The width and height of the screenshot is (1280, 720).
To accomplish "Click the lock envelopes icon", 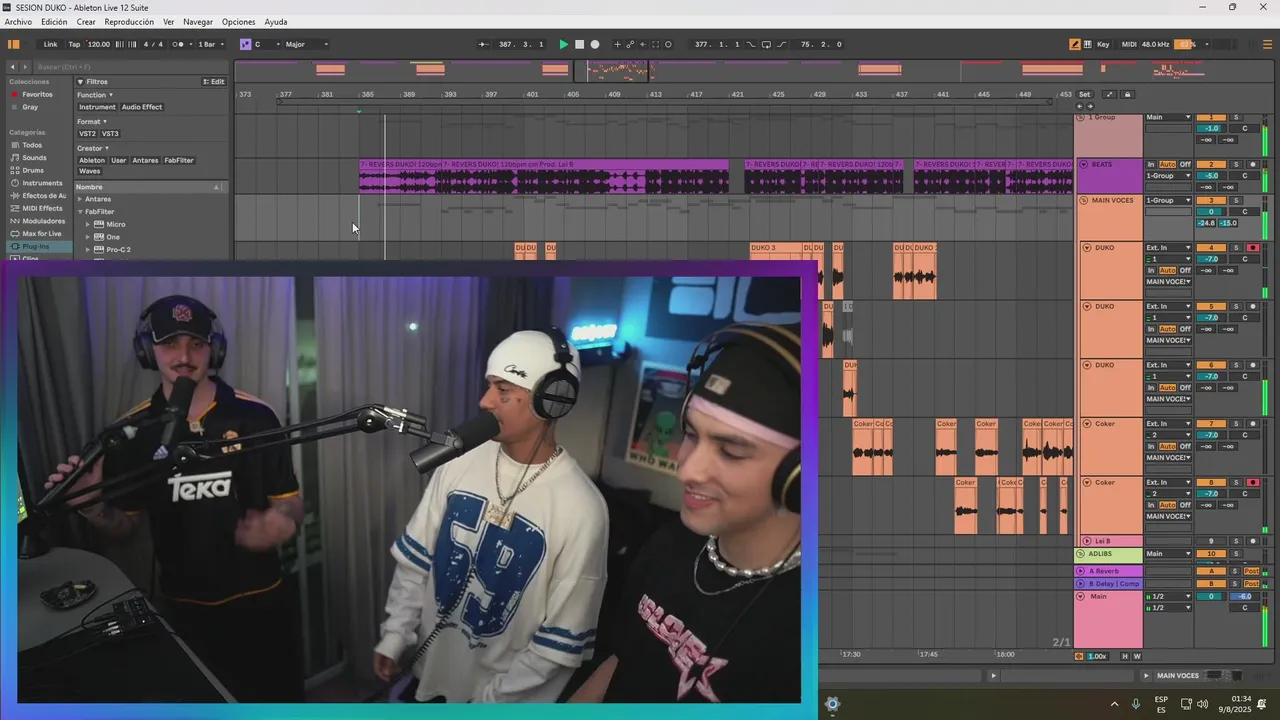I will (1128, 94).
